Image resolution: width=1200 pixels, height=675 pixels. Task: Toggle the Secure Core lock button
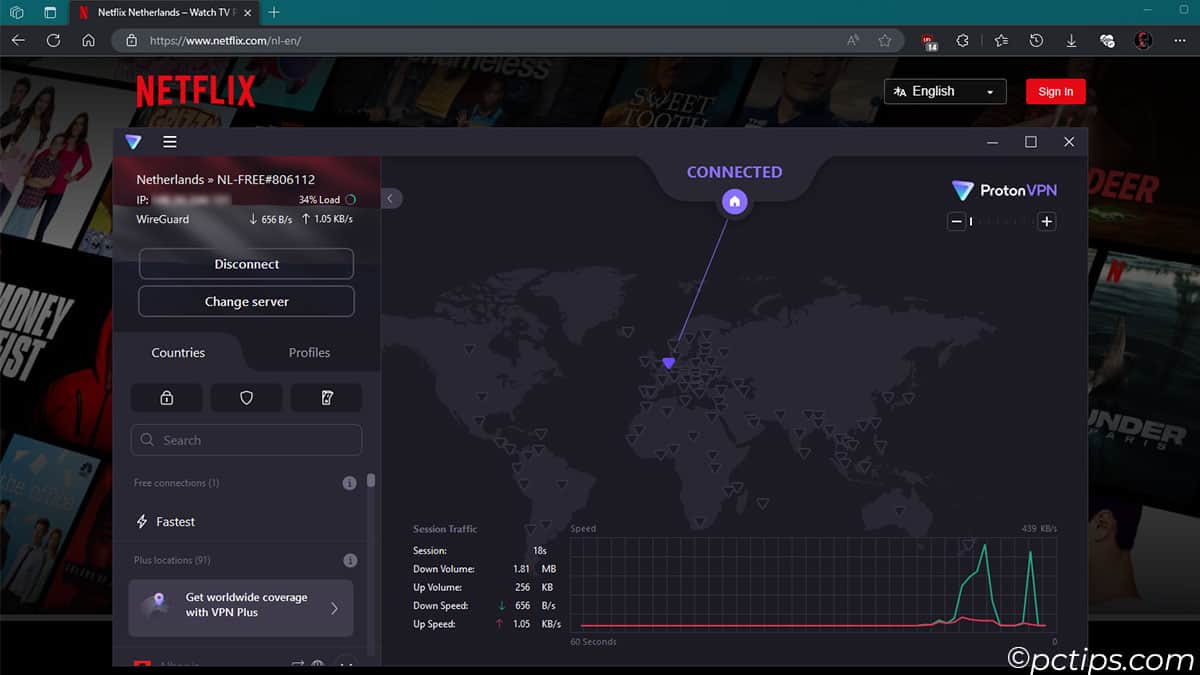point(166,398)
